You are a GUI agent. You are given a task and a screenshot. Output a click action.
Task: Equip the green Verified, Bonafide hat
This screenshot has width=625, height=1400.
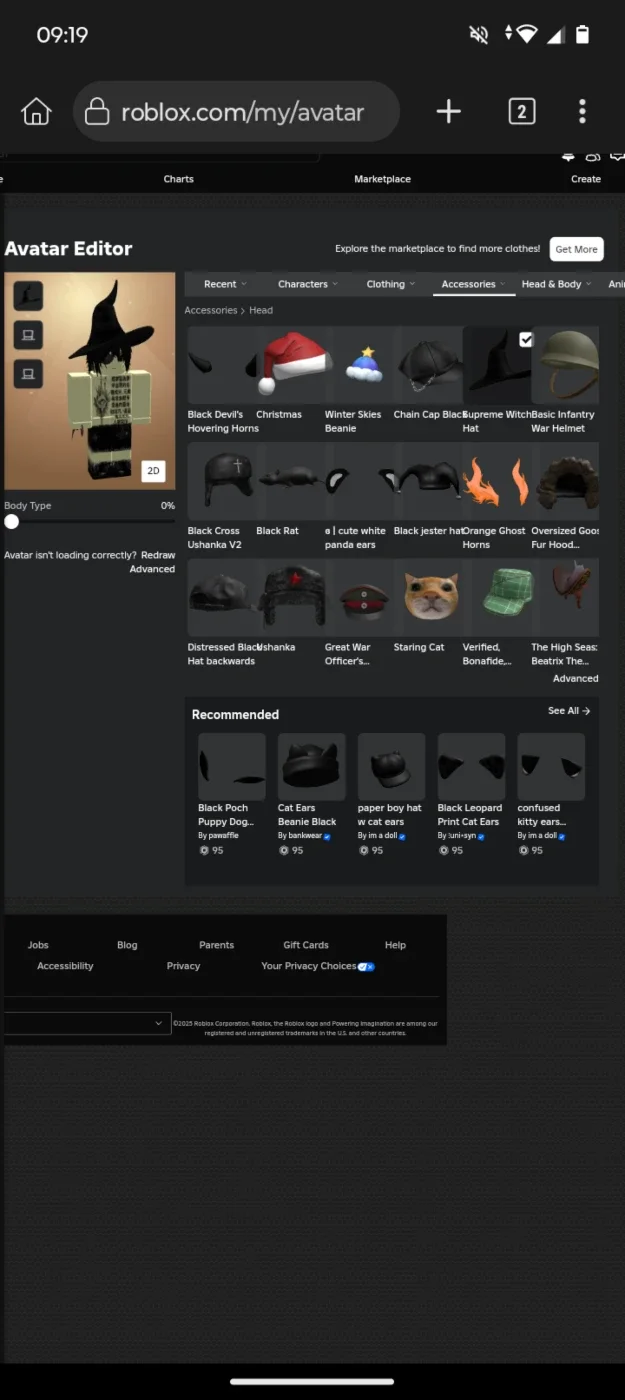click(496, 597)
